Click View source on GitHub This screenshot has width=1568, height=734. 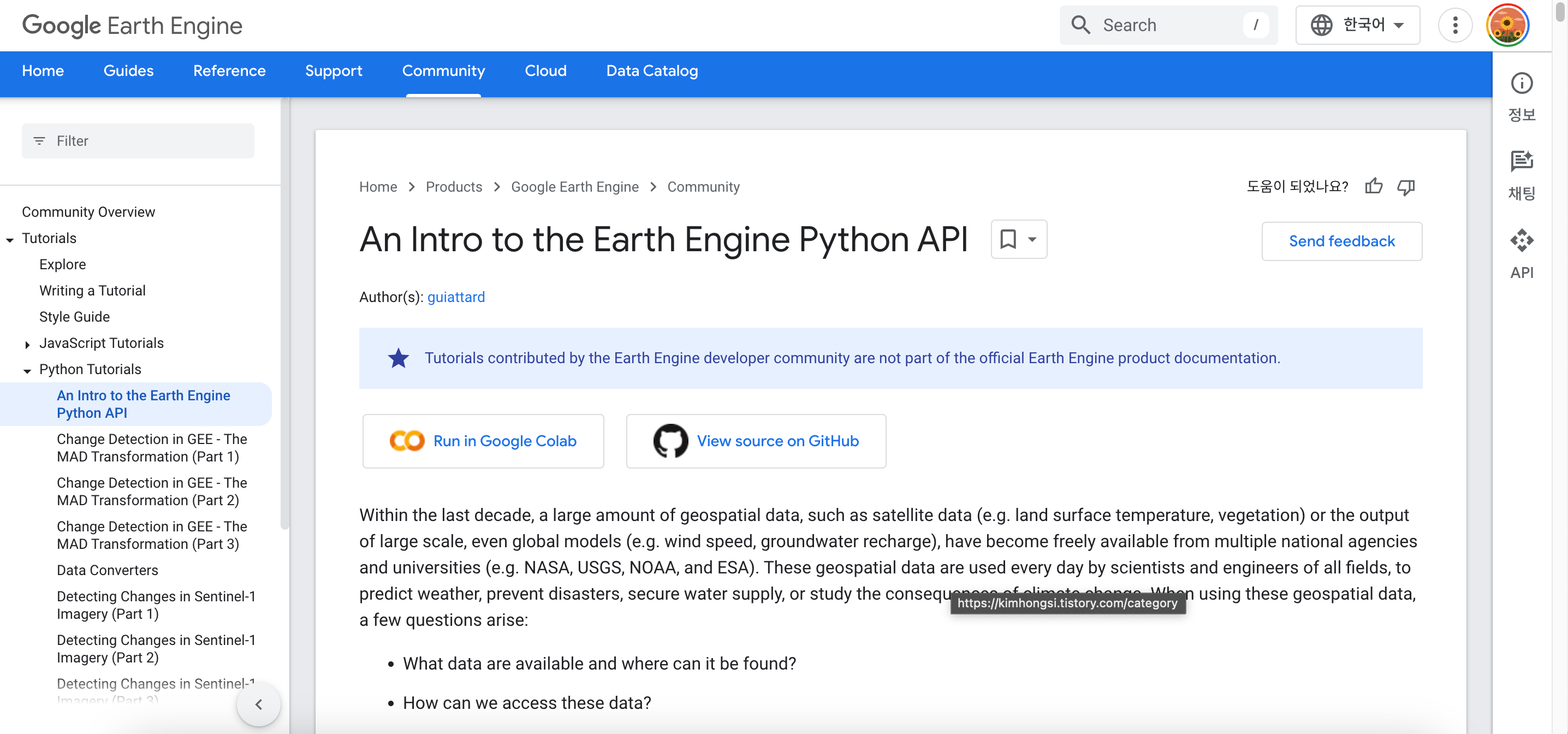click(x=756, y=440)
